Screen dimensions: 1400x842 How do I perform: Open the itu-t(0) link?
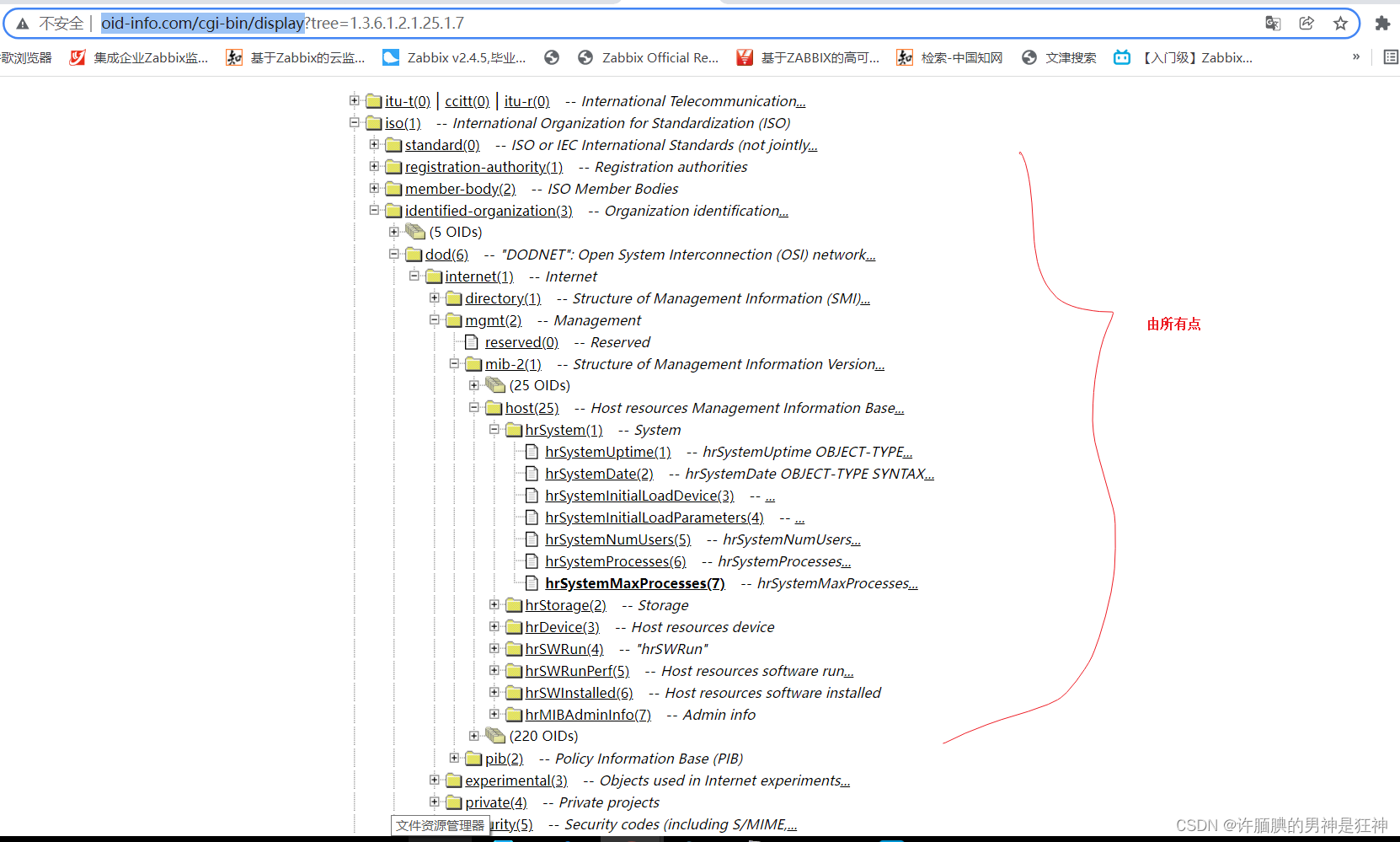click(408, 101)
